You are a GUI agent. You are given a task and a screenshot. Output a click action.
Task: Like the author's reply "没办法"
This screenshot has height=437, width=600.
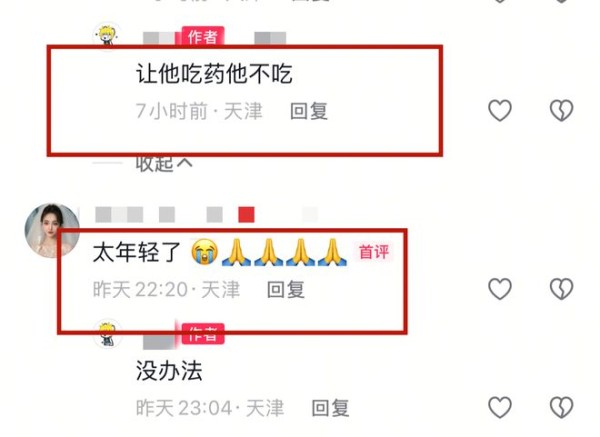click(500, 407)
